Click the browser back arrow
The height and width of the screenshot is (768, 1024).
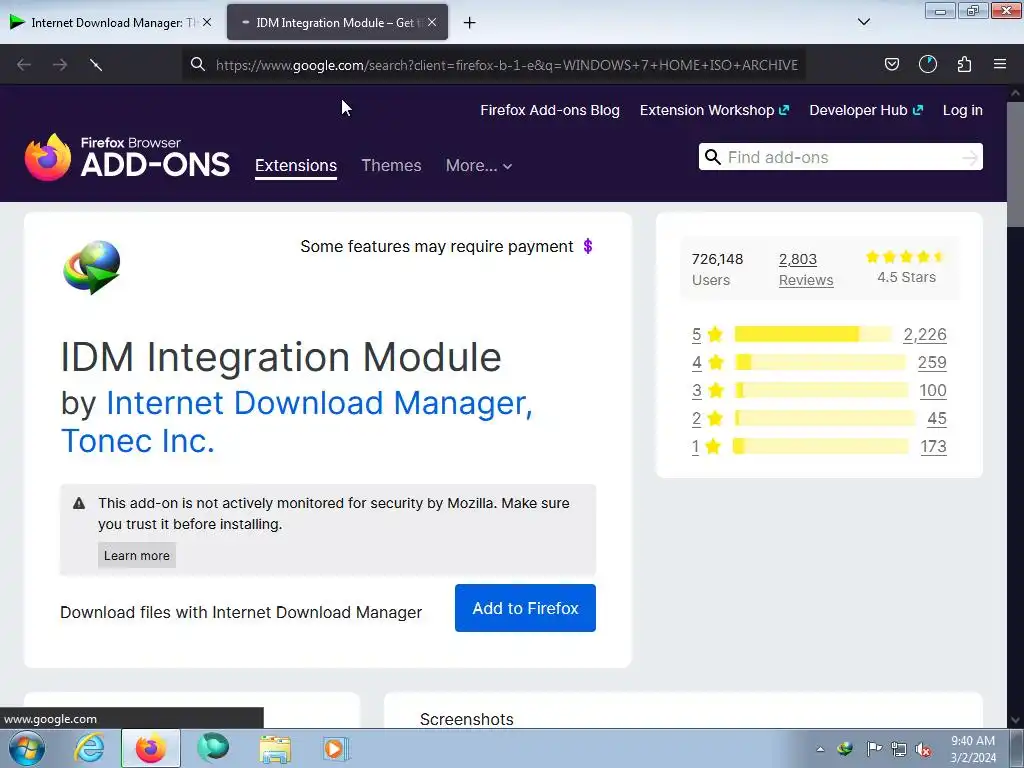24,65
